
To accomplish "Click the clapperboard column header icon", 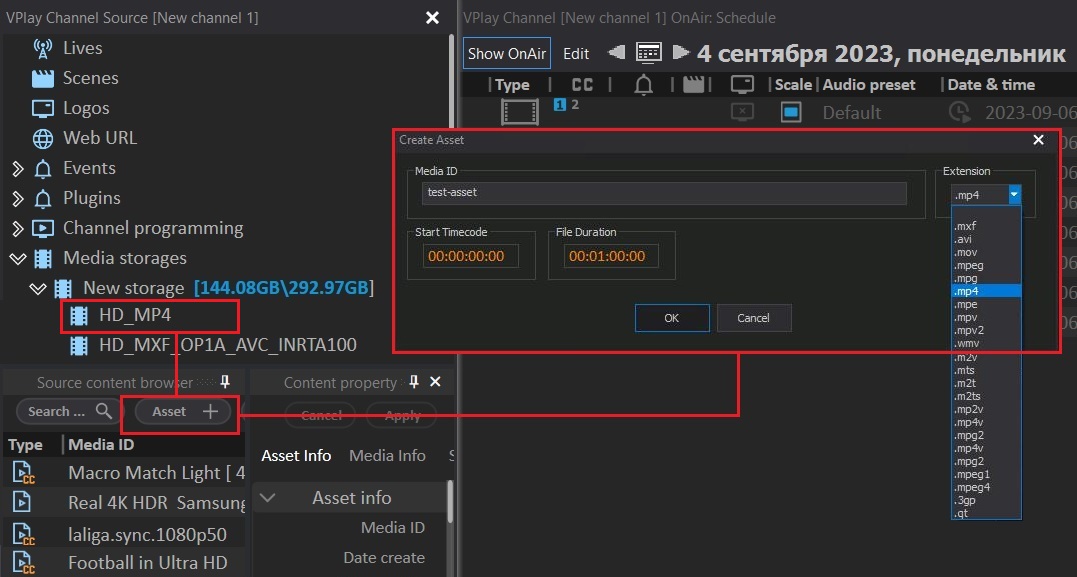I will point(694,84).
